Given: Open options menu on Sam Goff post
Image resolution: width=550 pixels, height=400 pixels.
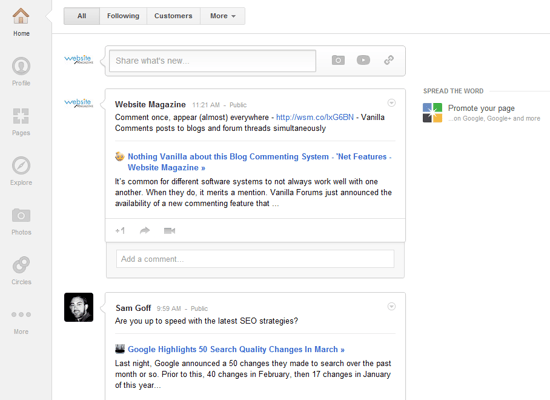Looking at the screenshot, I should [391, 306].
